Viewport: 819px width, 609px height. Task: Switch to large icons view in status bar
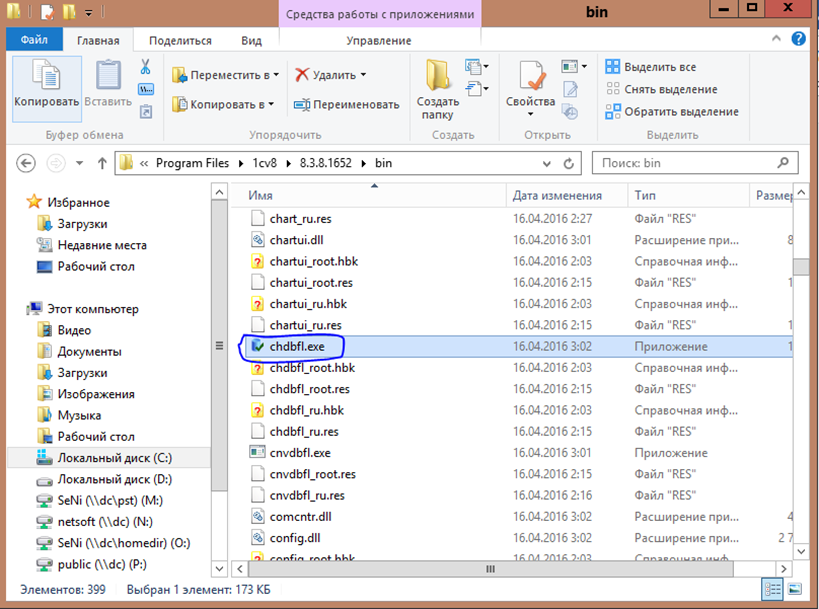pos(796,590)
